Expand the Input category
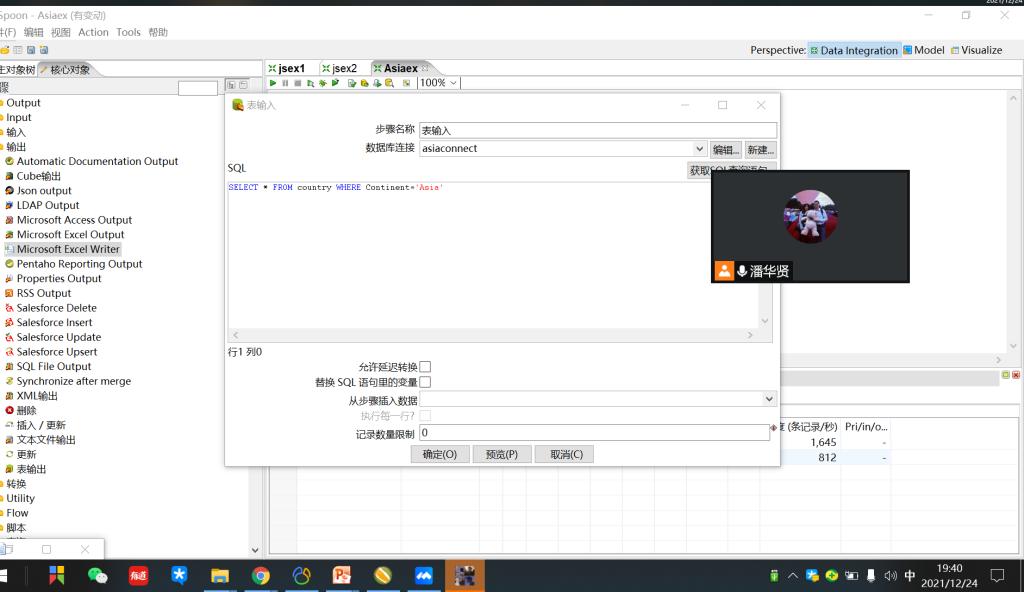1024x592 pixels. click(18, 118)
